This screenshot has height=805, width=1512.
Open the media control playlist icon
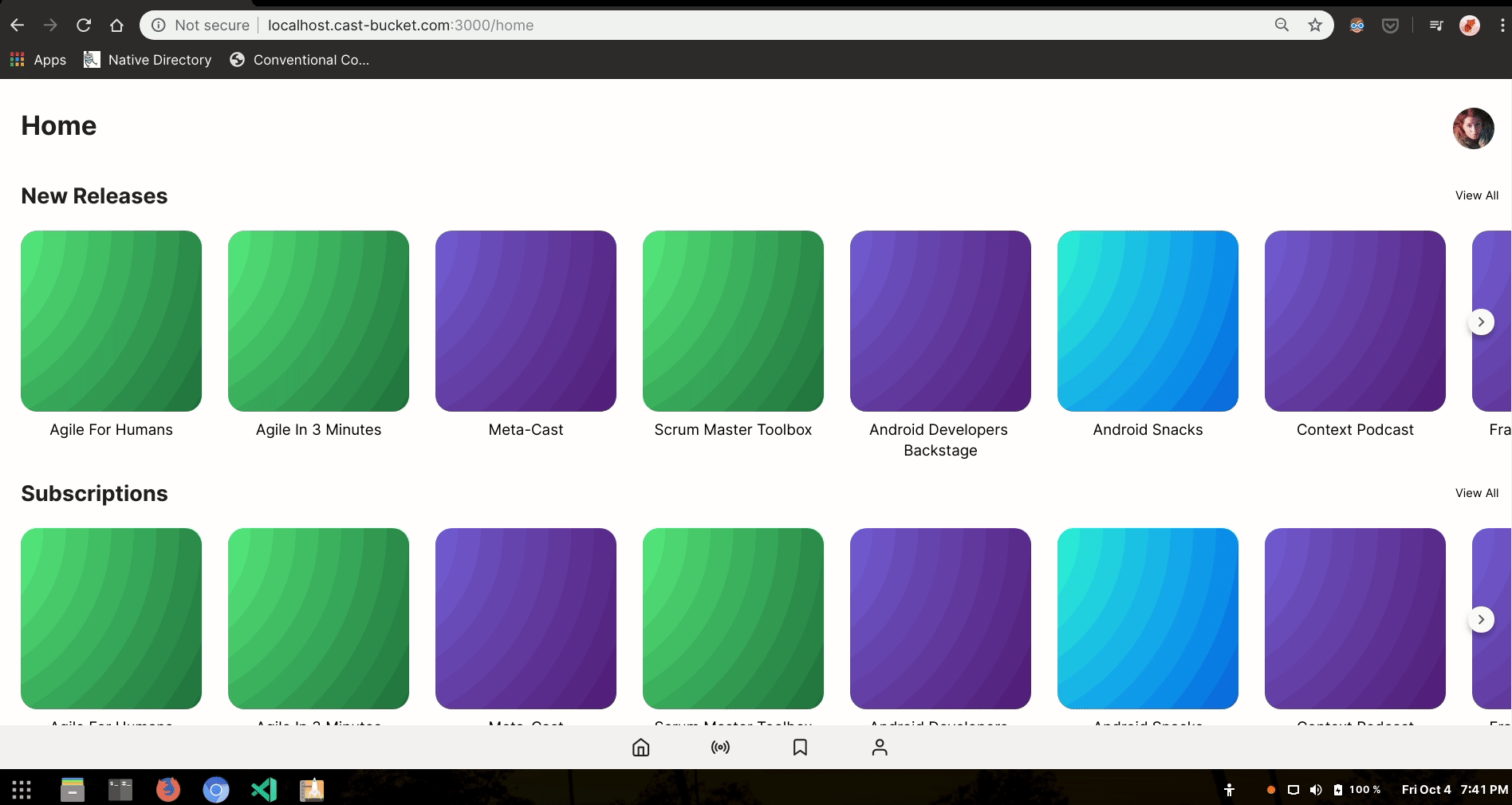click(1436, 26)
